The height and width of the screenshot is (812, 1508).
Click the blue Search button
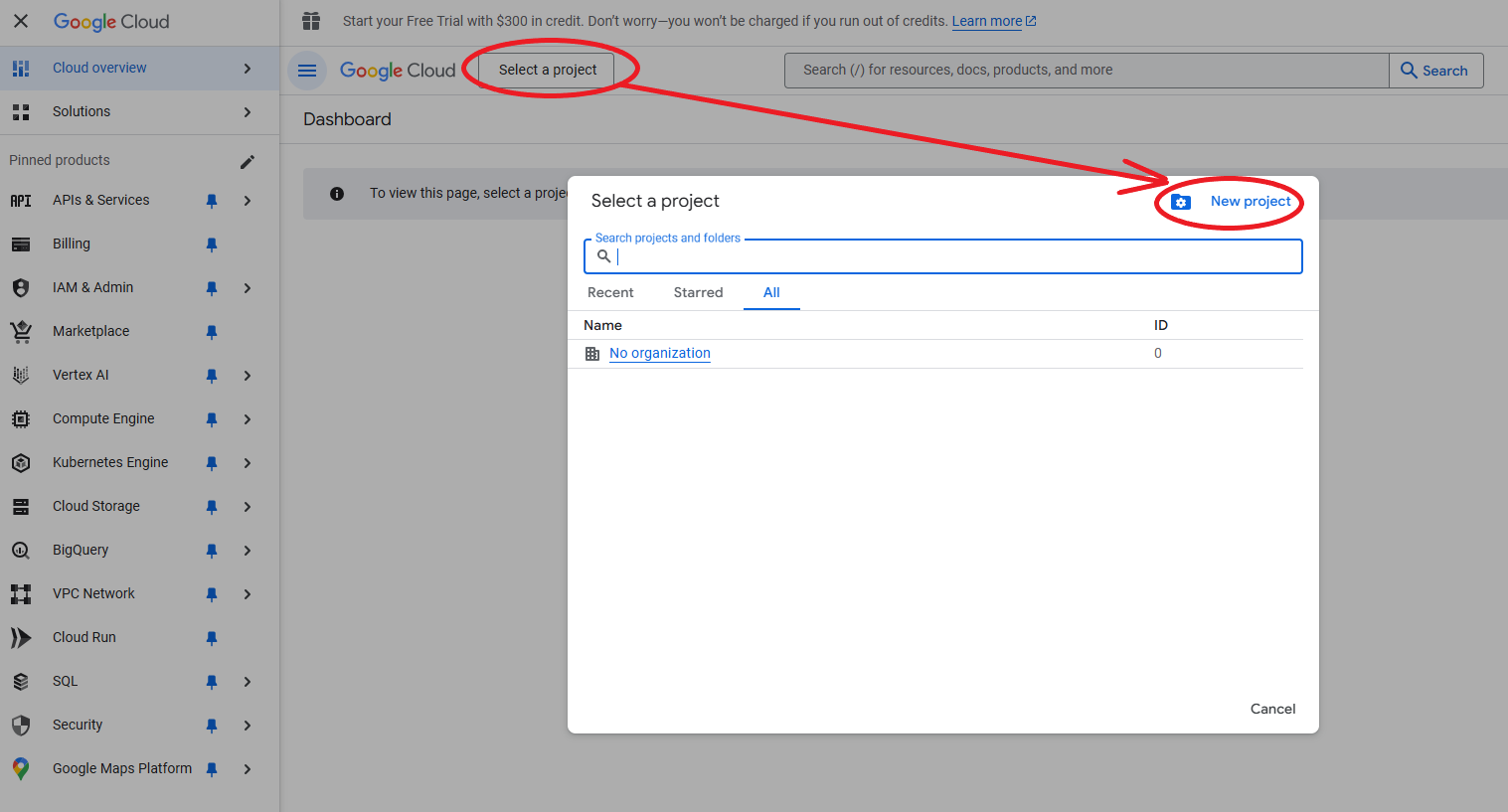[x=1435, y=71]
